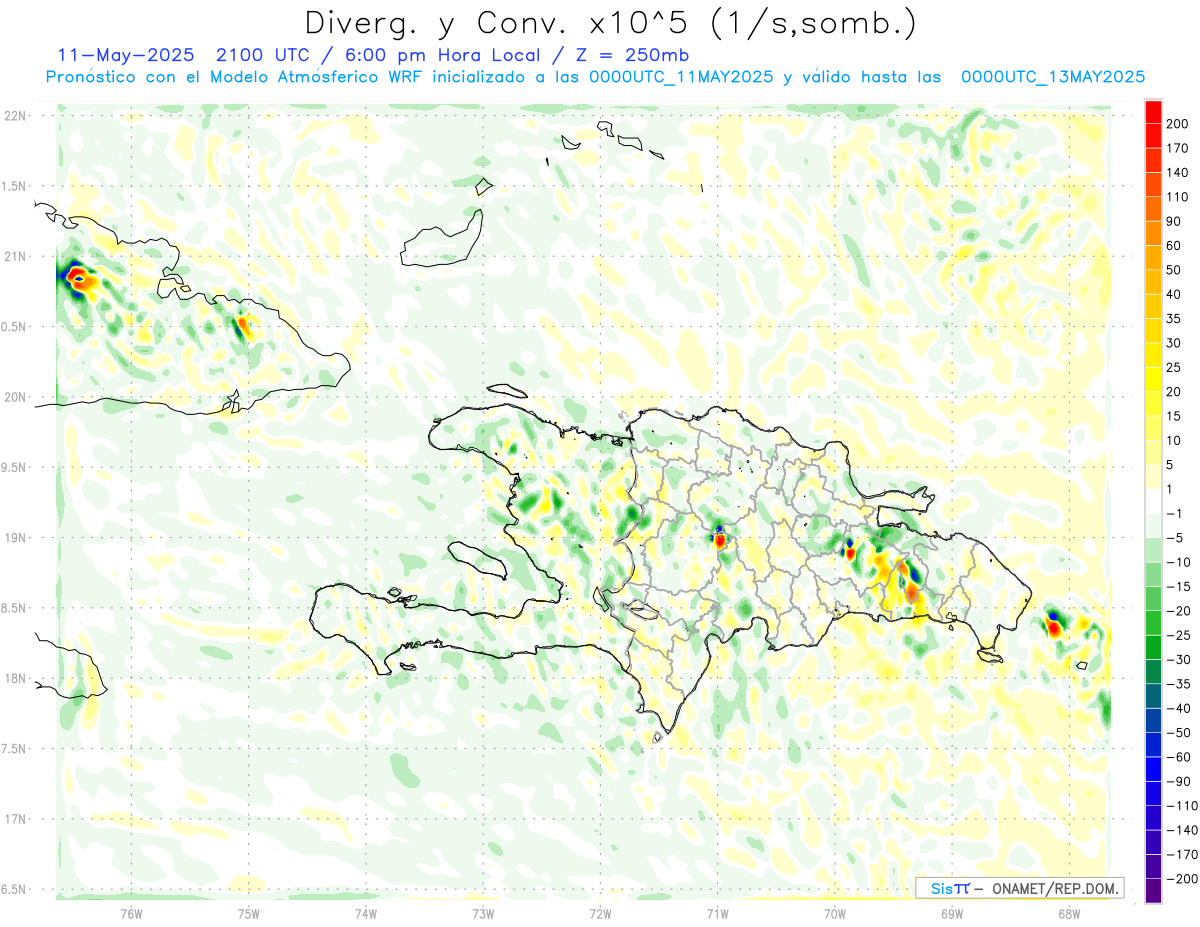Click the positive 90 color bar label

click(1174, 221)
